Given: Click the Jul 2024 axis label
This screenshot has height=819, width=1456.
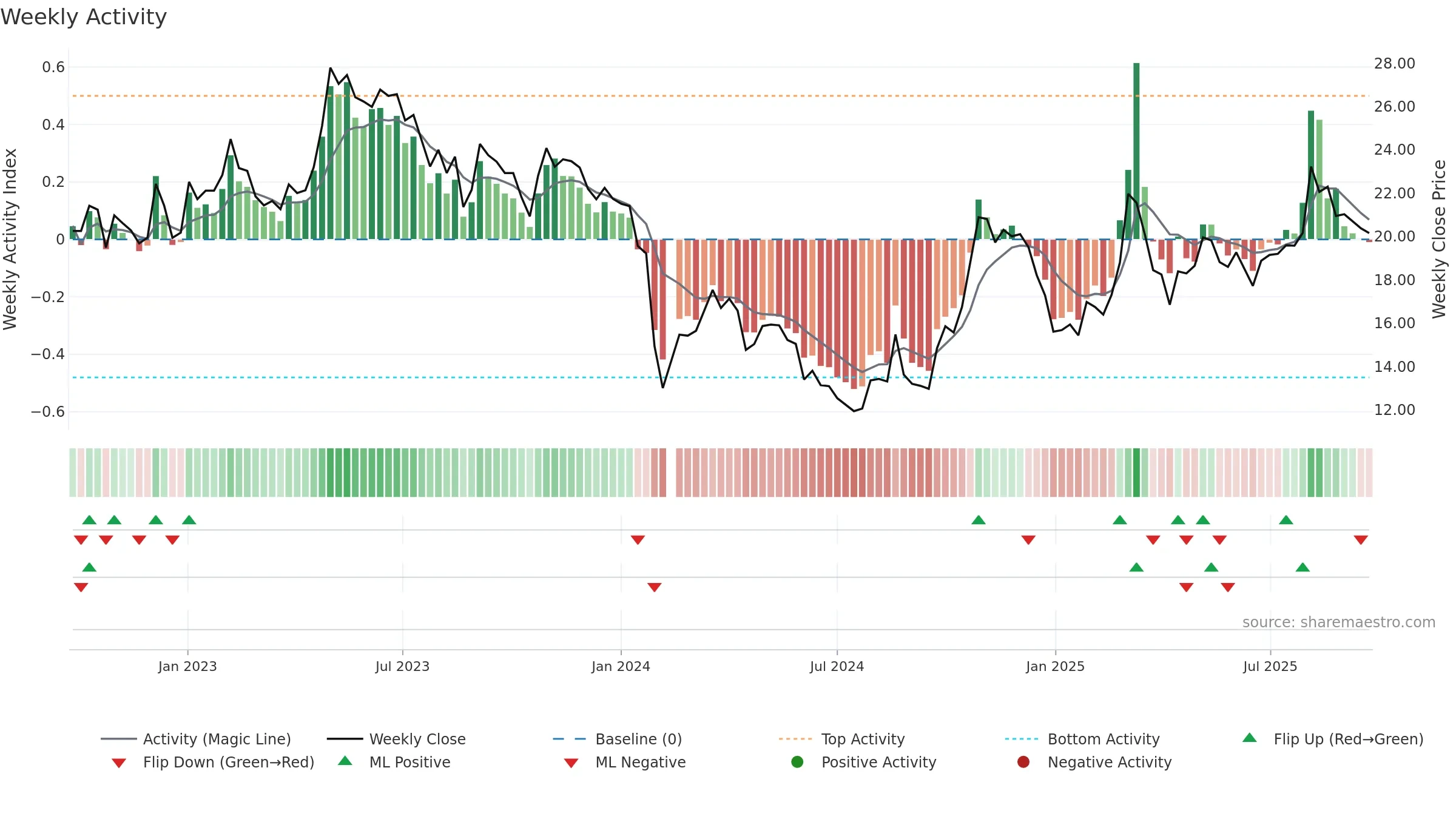Looking at the screenshot, I should 837,666.
